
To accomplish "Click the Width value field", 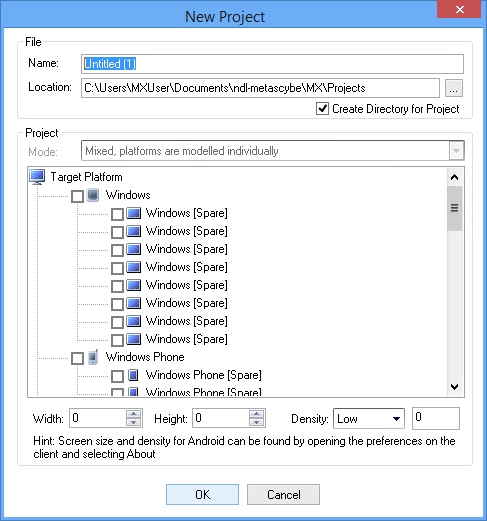I will point(98,418).
